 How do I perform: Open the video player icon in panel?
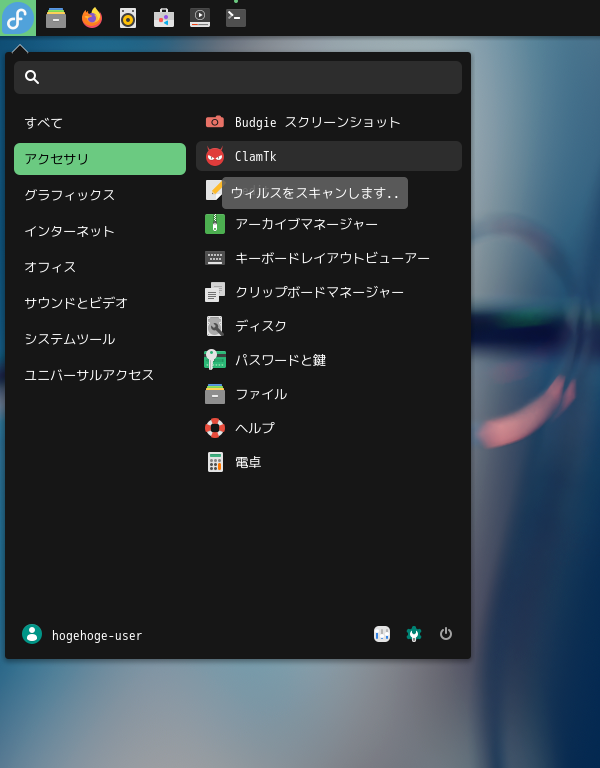click(x=200, y=18)
